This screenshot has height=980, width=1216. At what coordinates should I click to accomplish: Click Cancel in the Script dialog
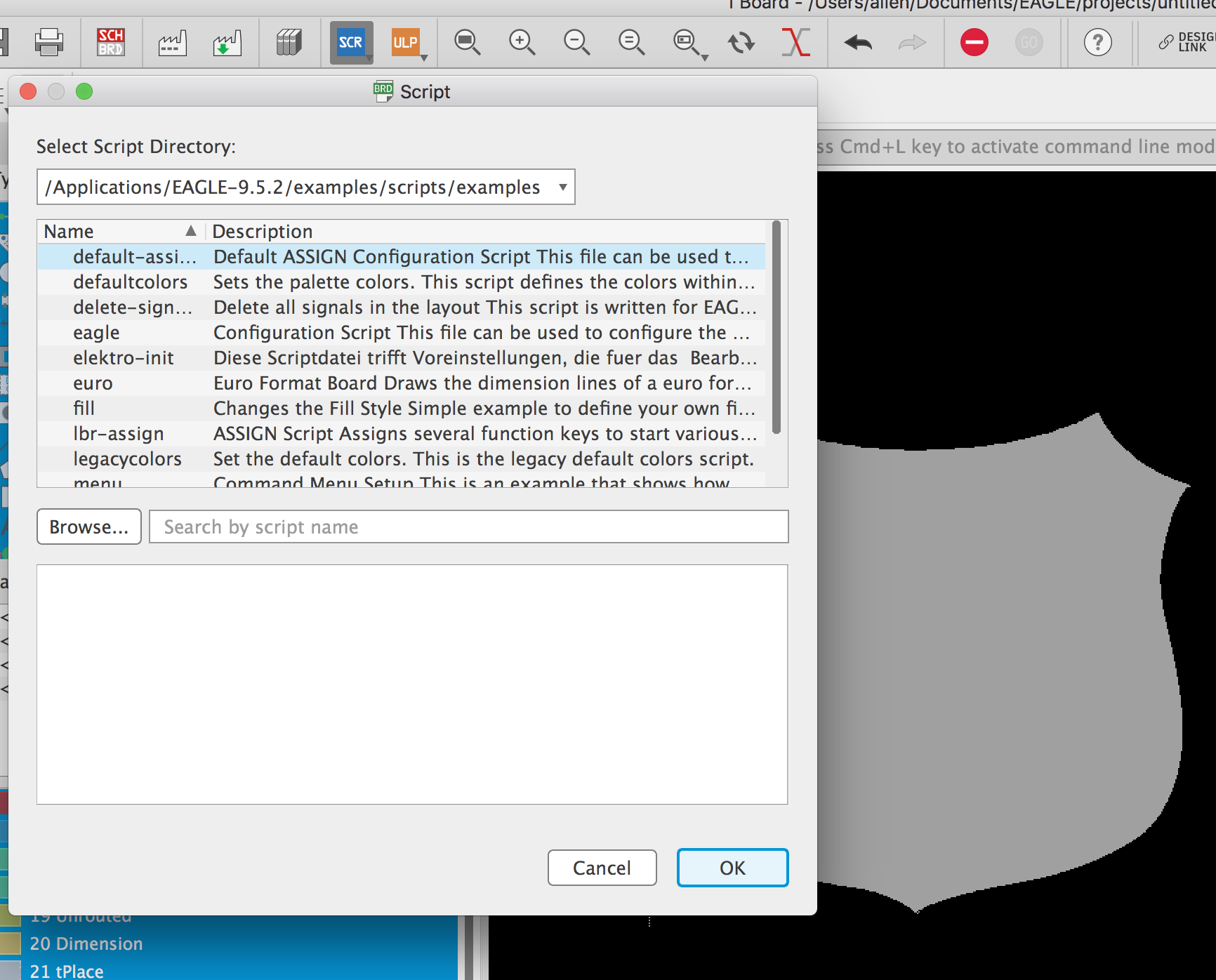click(x=602, y=868)
